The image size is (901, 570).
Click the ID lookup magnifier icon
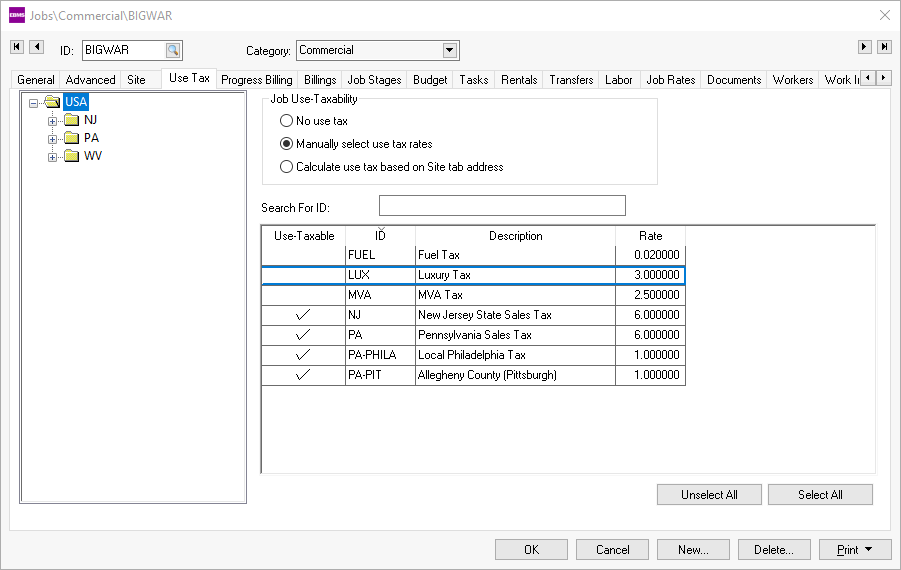click(x=173, y=50)
